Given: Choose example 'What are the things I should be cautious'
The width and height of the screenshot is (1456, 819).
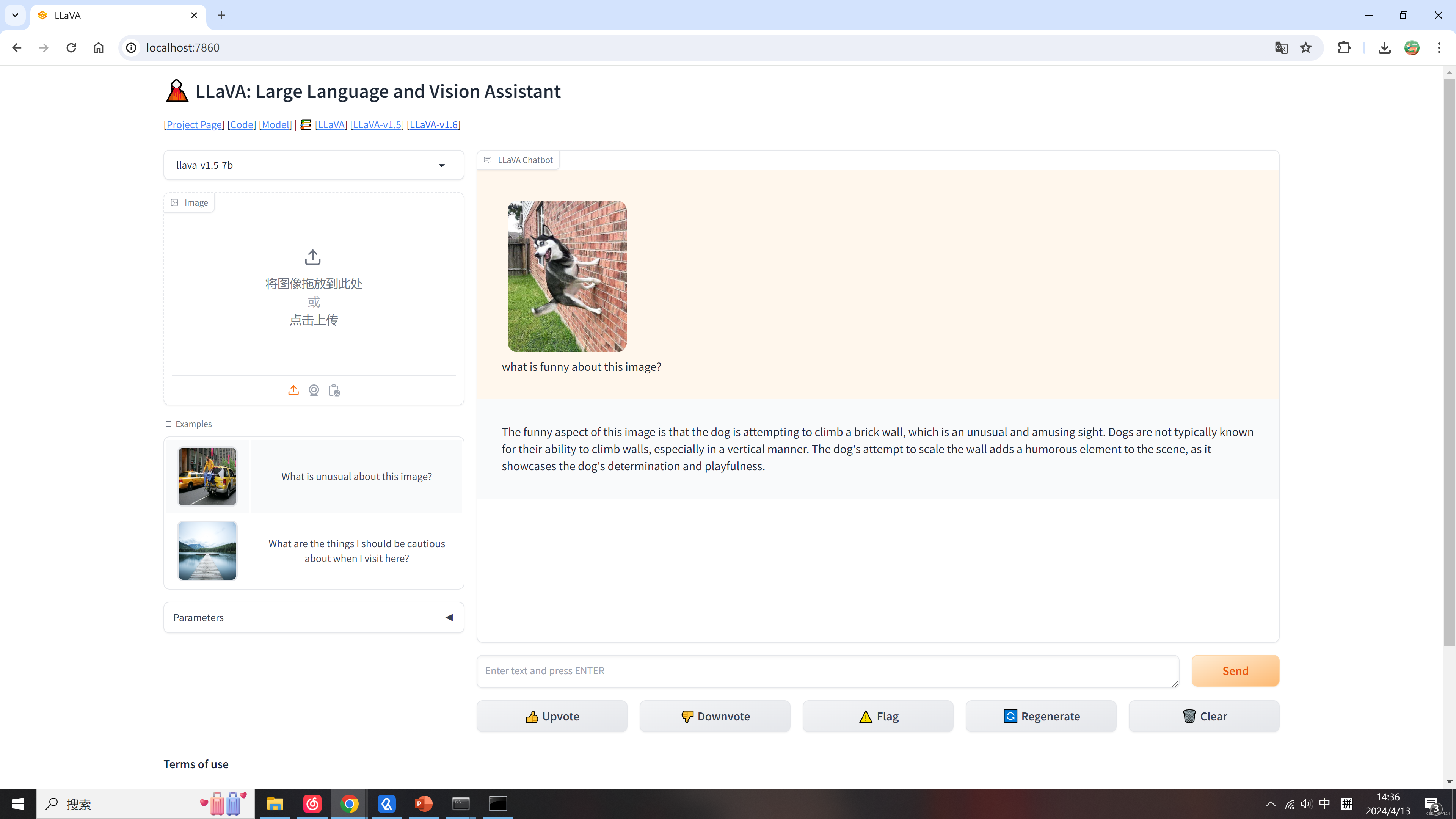Looking at the screenshot, I should point(357,551).
